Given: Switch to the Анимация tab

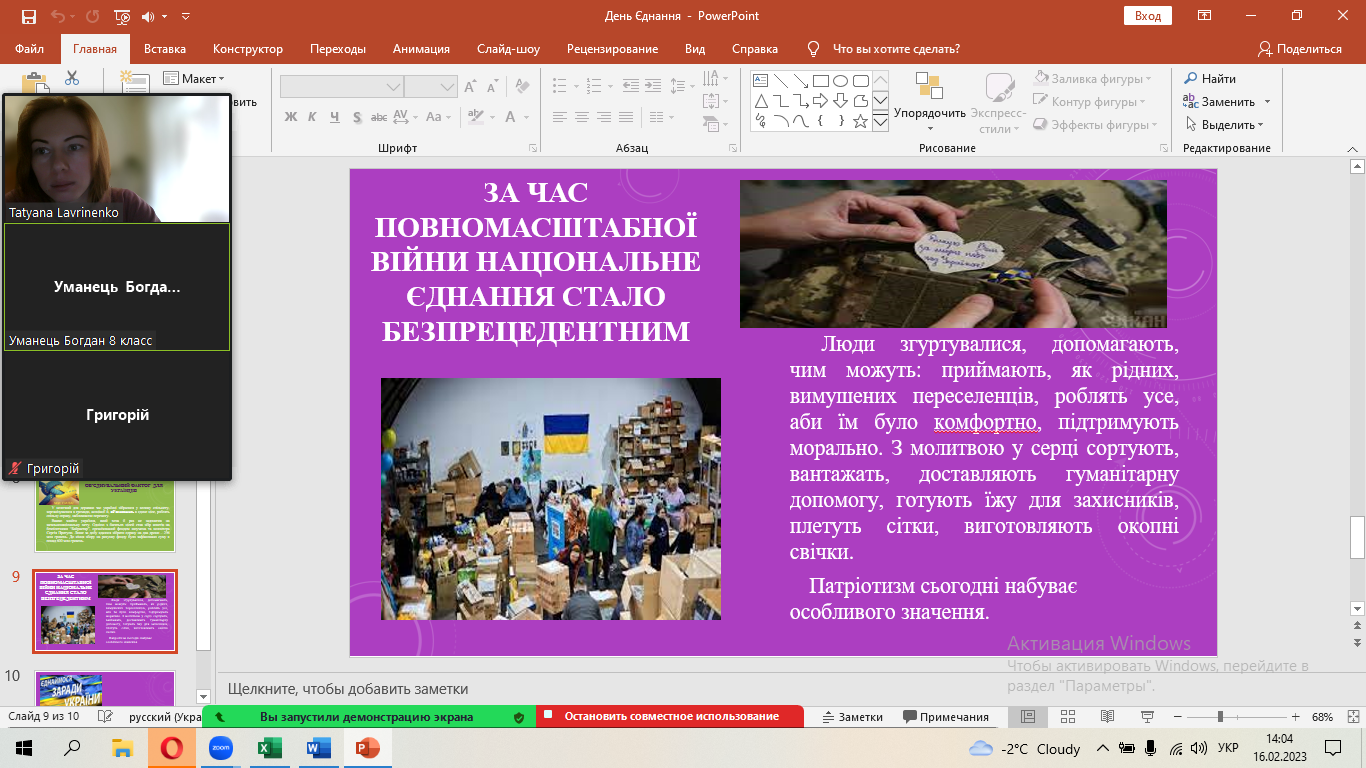Looking at the screenshot, I should [421, 49].
